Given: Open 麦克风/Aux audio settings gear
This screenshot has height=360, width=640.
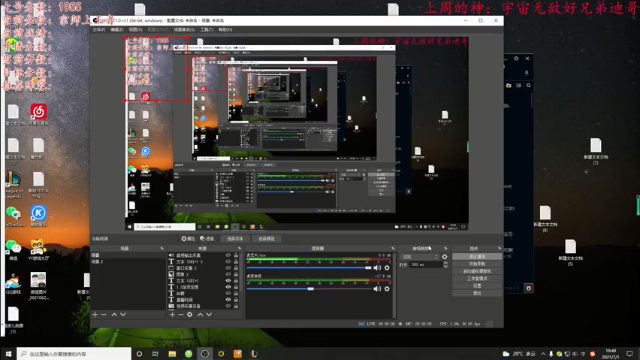Looking at the screenshot, I should 387,268.
